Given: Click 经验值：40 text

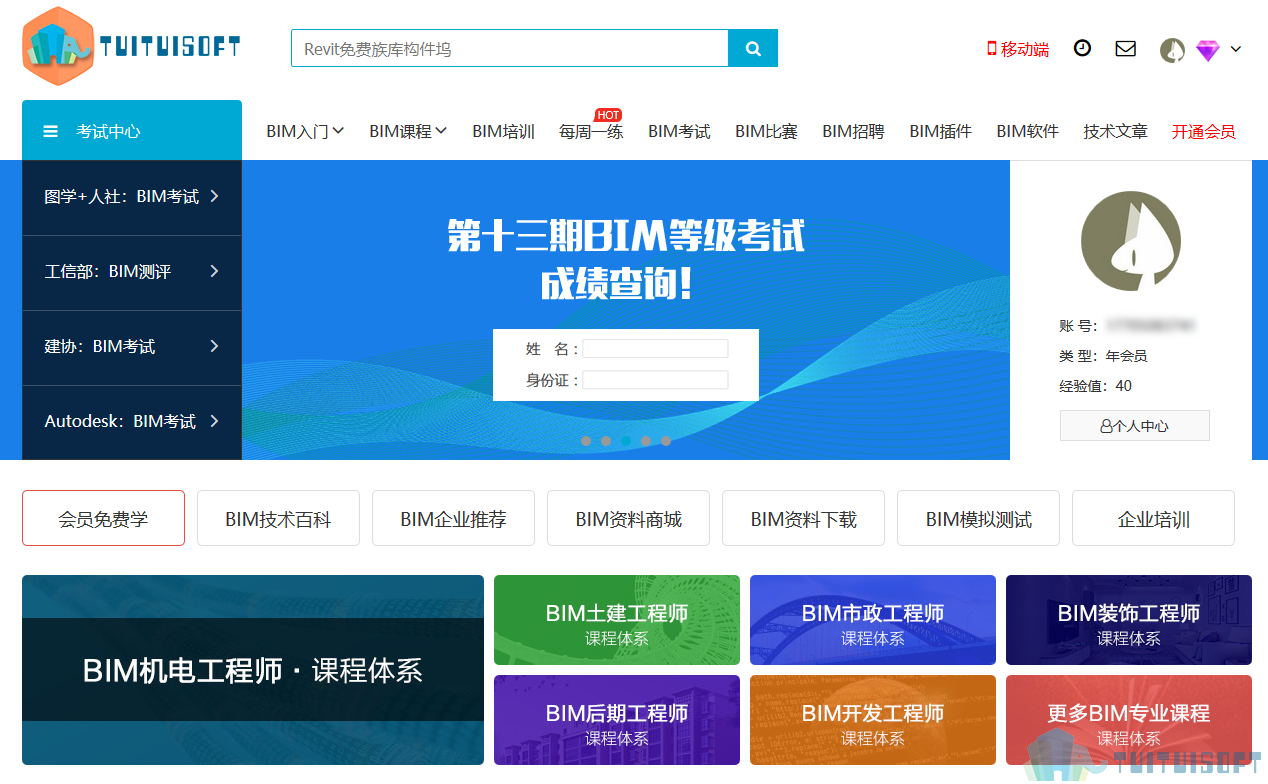Looking at the screenshot, I should 1095,386.
